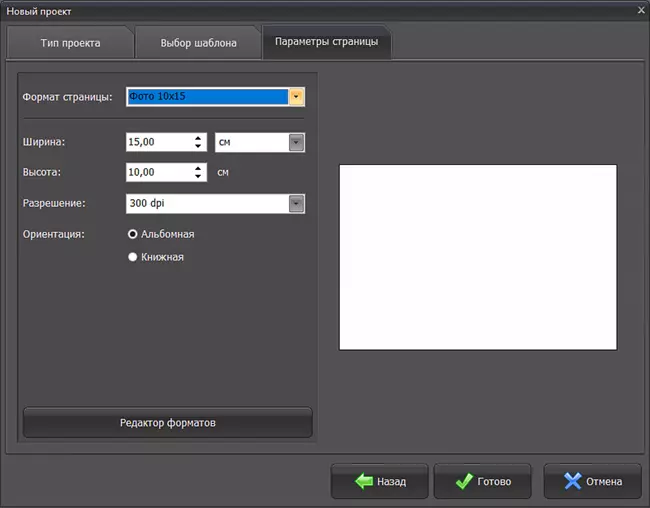Click the Высота value field 10,00
Screen dimensions: 650x508
pos(158,173)
